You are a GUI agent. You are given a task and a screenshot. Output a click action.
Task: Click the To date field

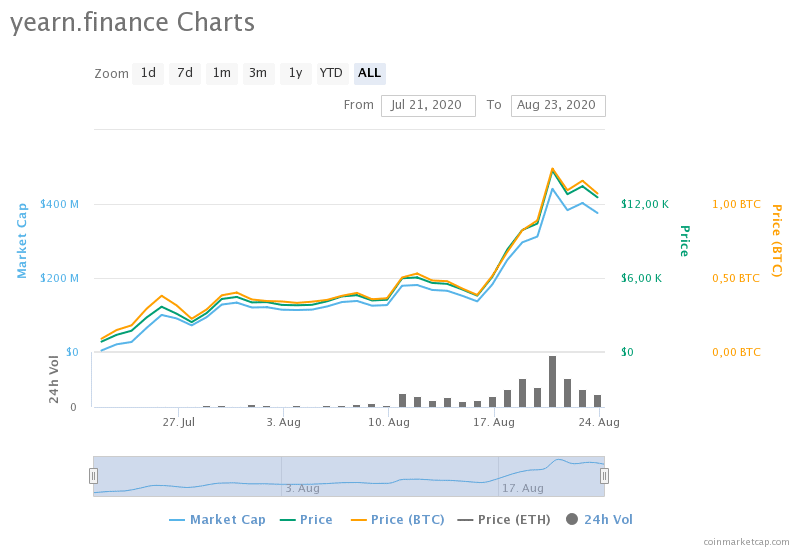(557, 105)
